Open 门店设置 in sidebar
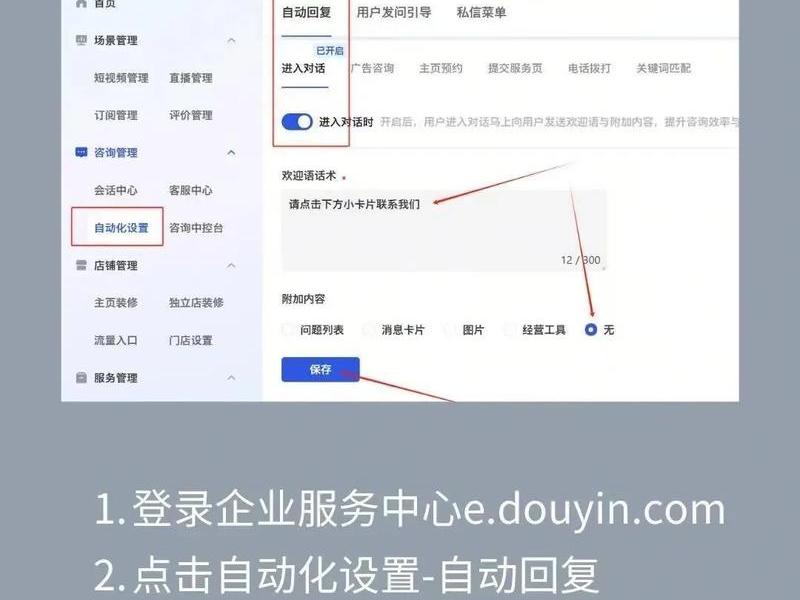 point(191,340)
